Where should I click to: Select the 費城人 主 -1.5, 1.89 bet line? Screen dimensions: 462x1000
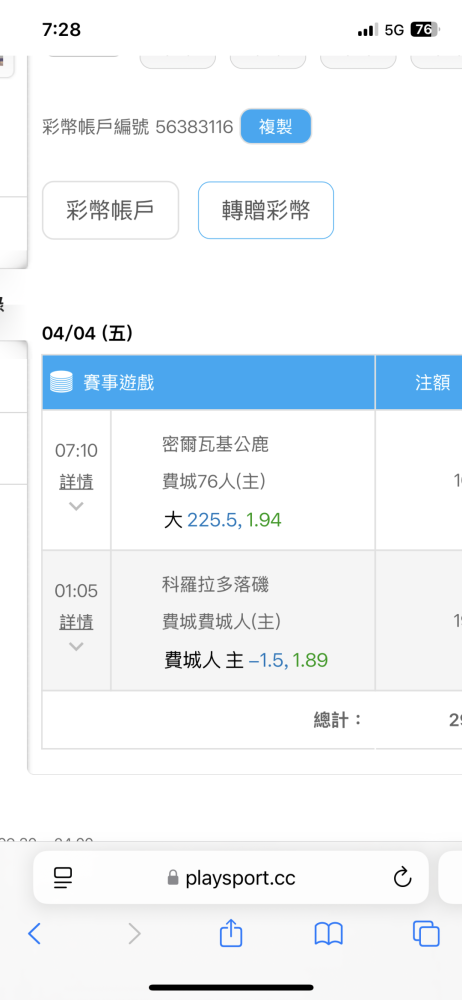[246, 660]
